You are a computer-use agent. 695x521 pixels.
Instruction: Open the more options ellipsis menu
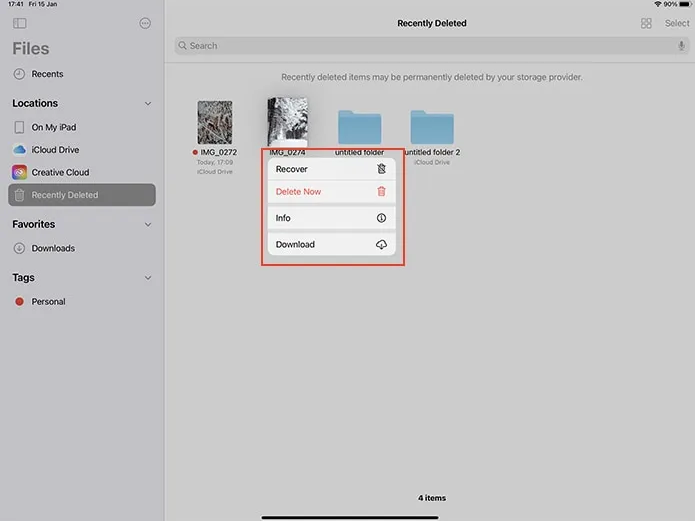[x=145, y=23]
